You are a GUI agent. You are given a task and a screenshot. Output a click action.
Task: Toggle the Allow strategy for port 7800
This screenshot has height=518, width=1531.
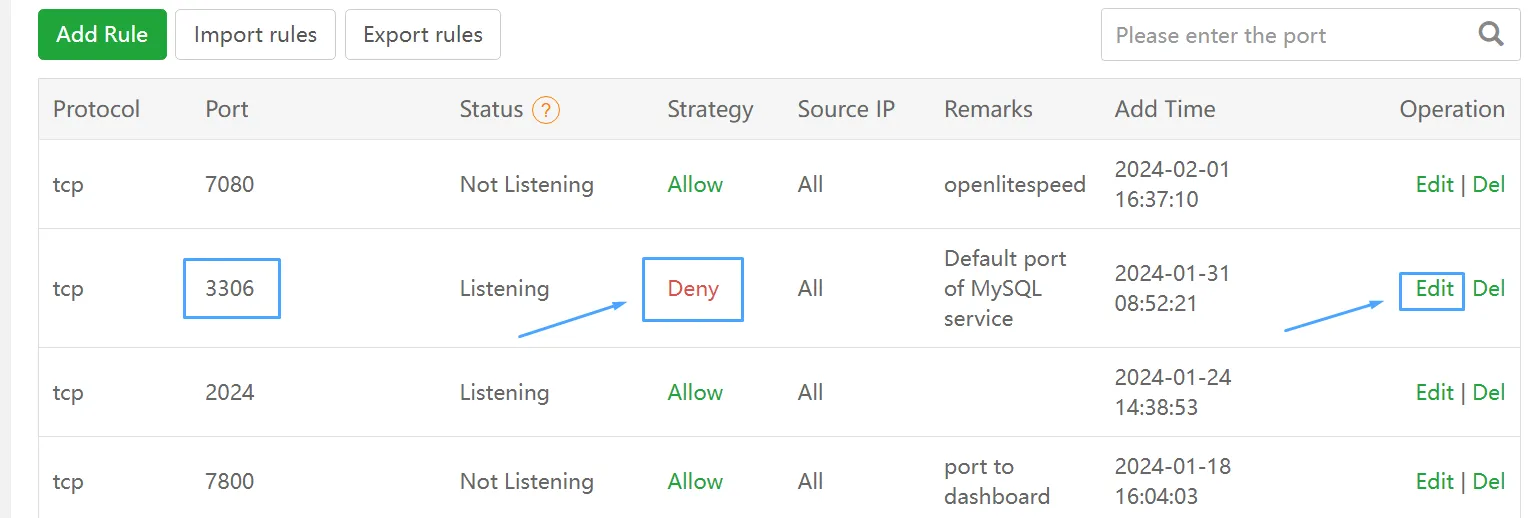point(695,481)
